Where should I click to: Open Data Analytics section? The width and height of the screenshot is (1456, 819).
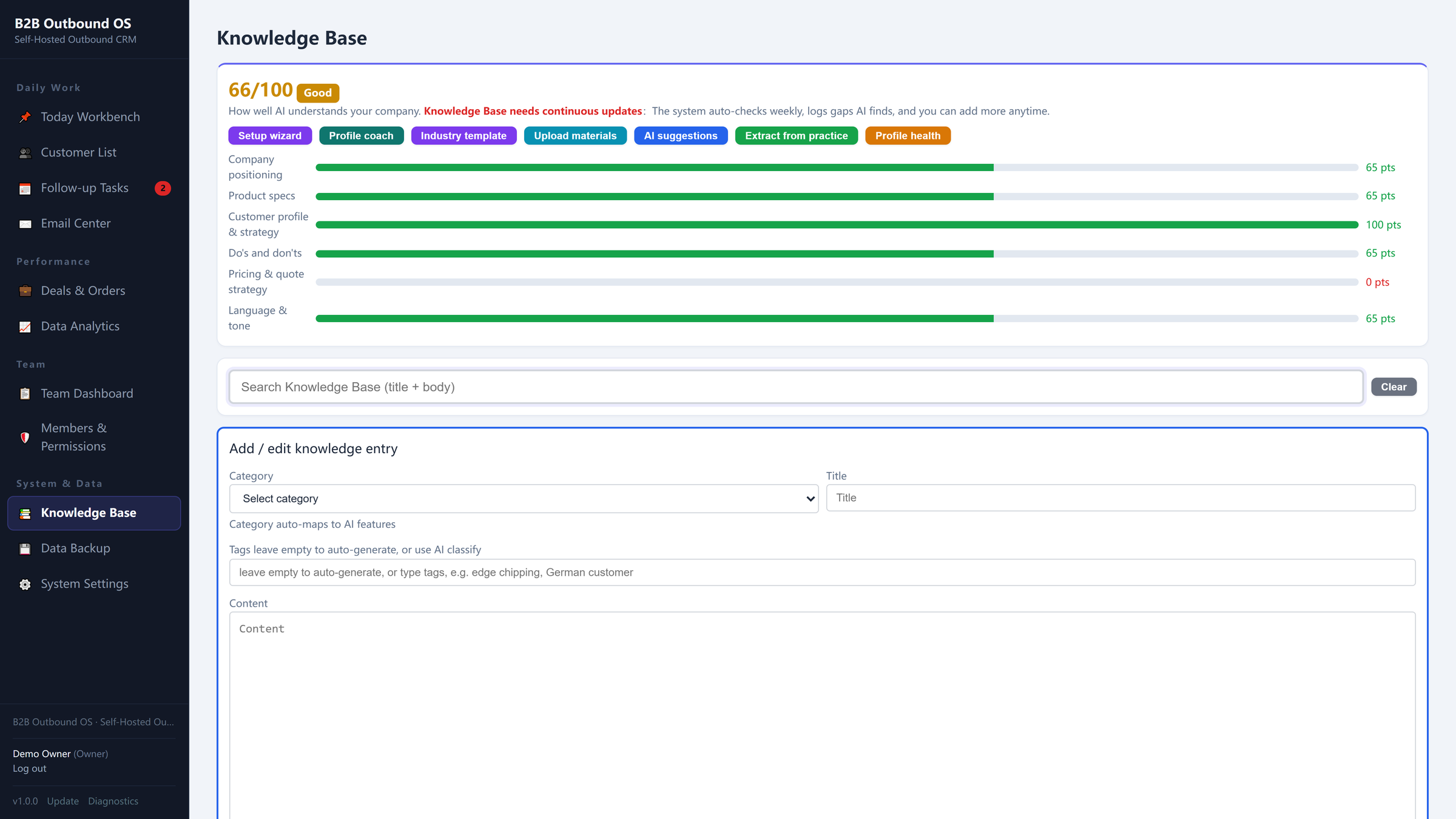tap(94, 326)
